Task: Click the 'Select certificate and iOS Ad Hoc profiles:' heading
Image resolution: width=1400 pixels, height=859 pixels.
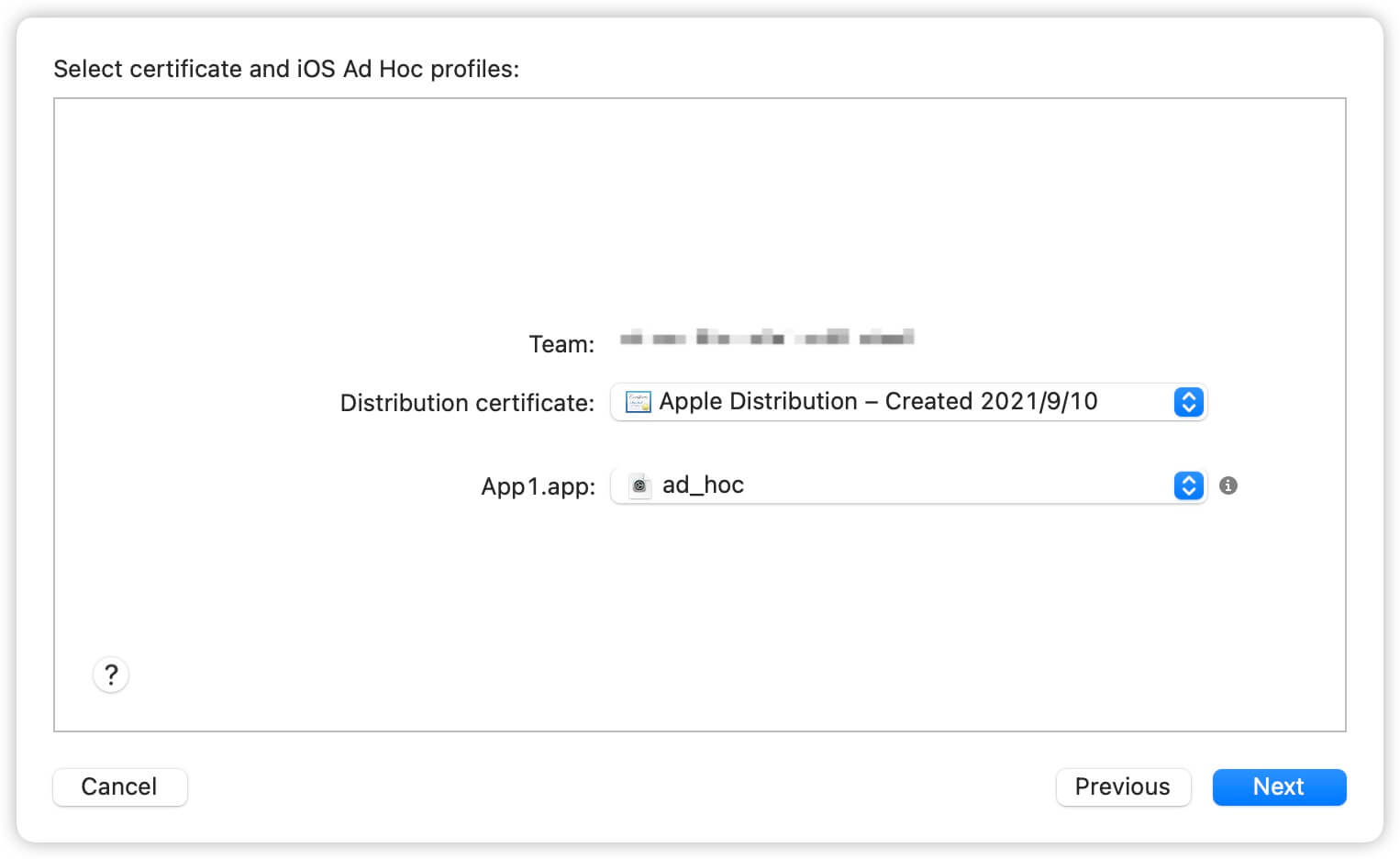Action: point(286,69)
